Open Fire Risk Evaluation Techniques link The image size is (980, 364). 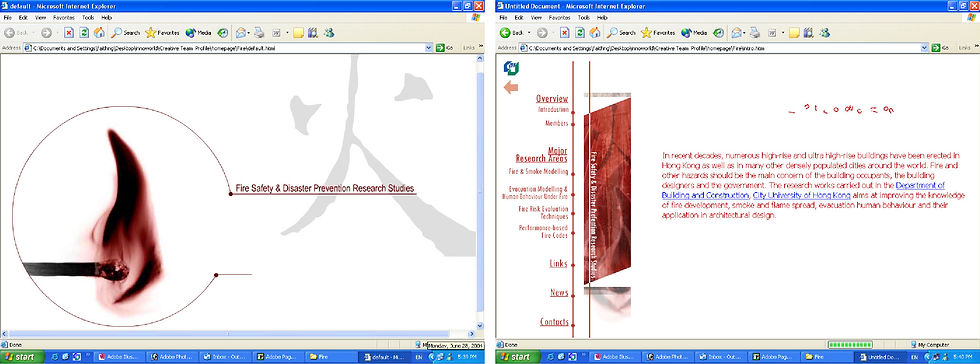[x=543, y=212]
